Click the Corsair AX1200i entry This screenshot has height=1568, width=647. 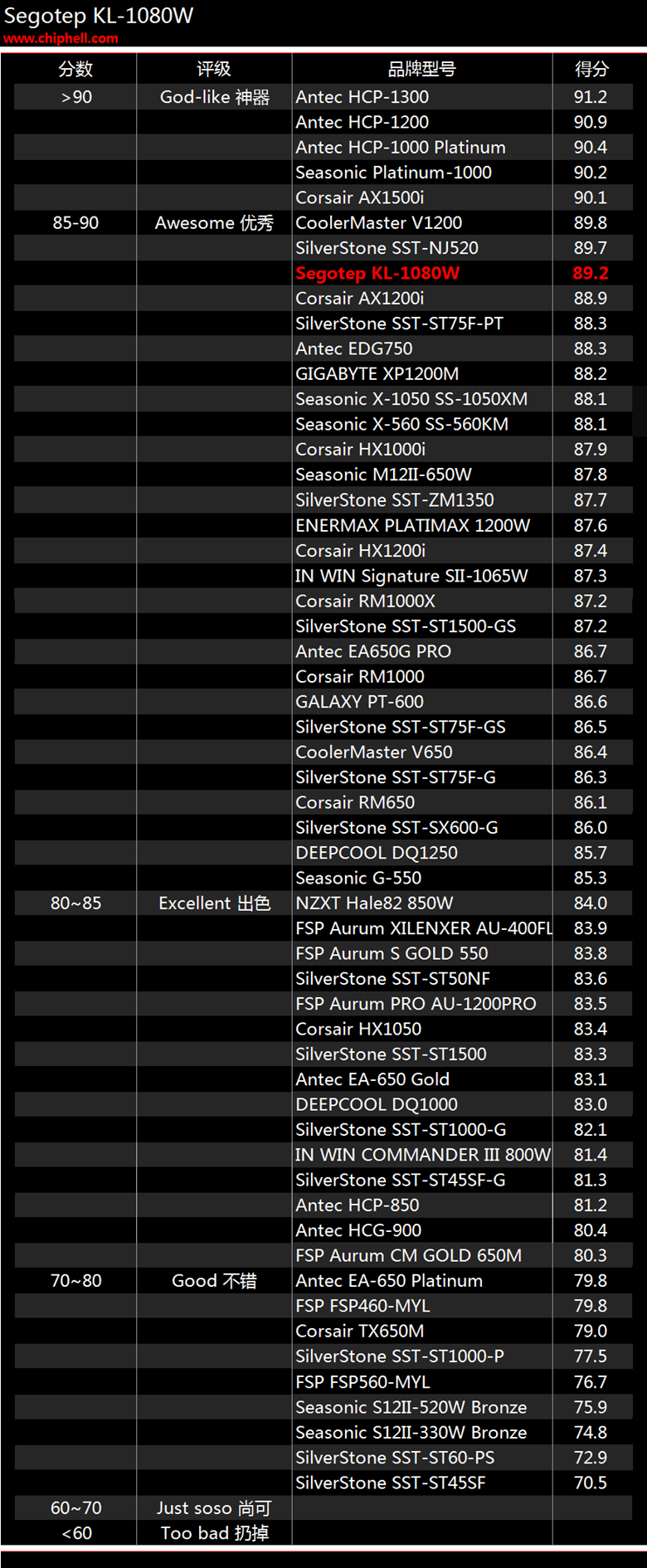coord(360,299)
